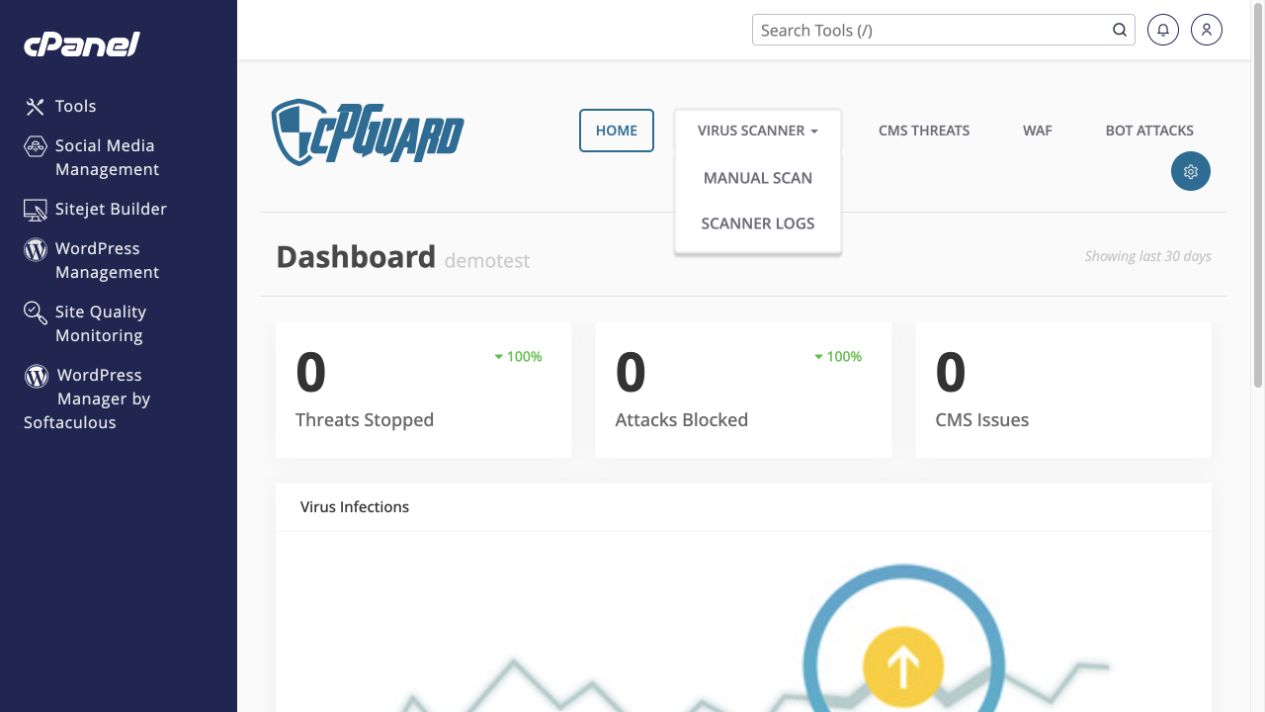This screenshot has height=712, width=1265.
Task: Click the Virus Infections panel heading
Action: (354, 507)
